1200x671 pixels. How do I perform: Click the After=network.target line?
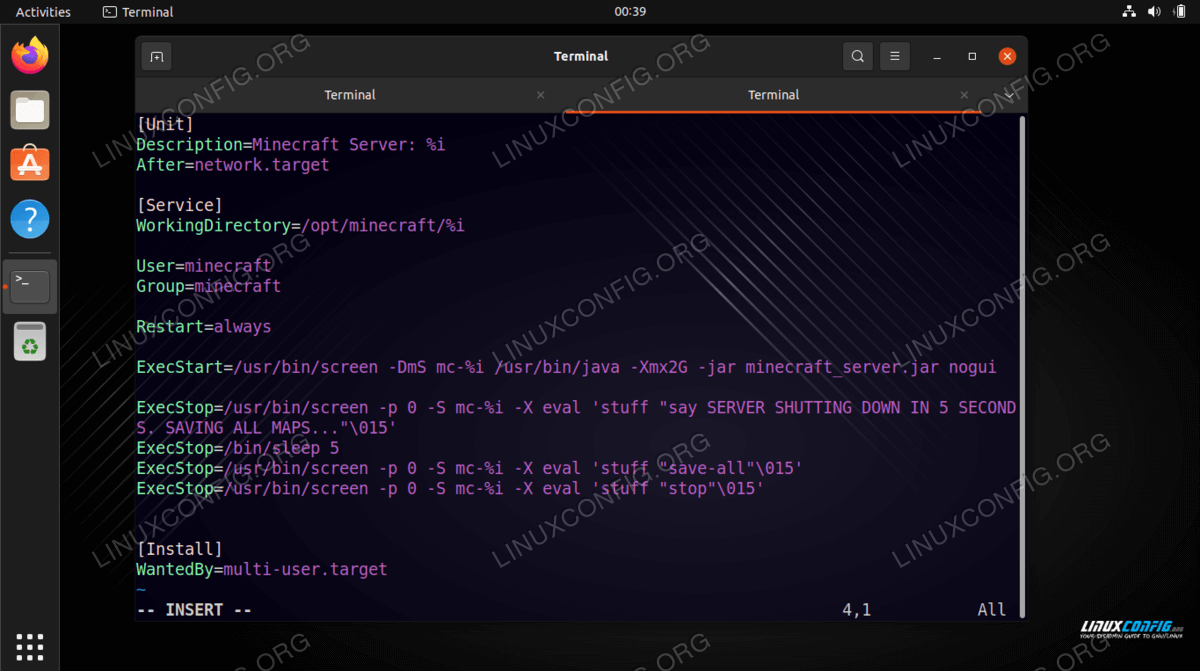tap(233, 165)
